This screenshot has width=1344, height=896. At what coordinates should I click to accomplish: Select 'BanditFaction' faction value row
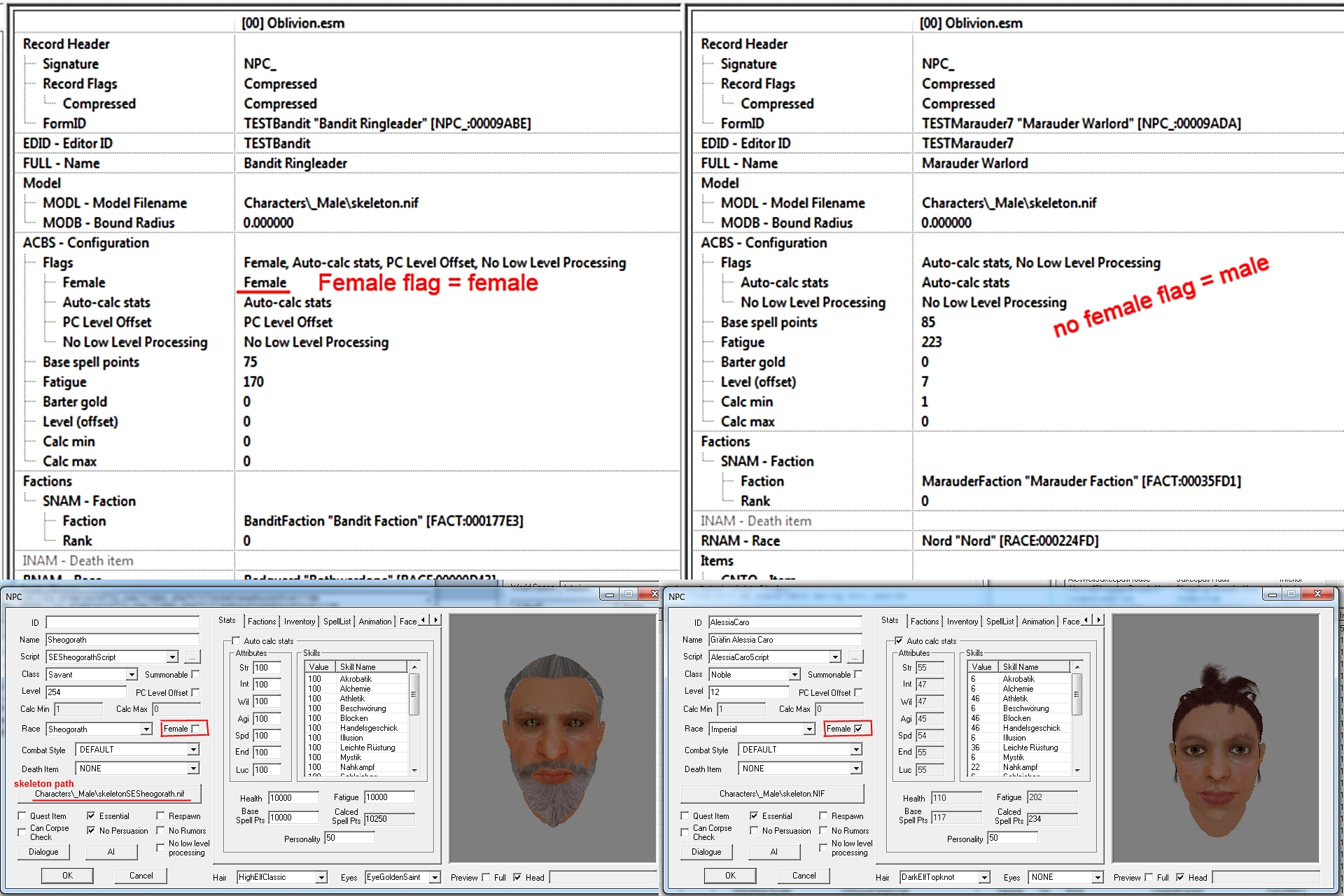pos(384,521)
